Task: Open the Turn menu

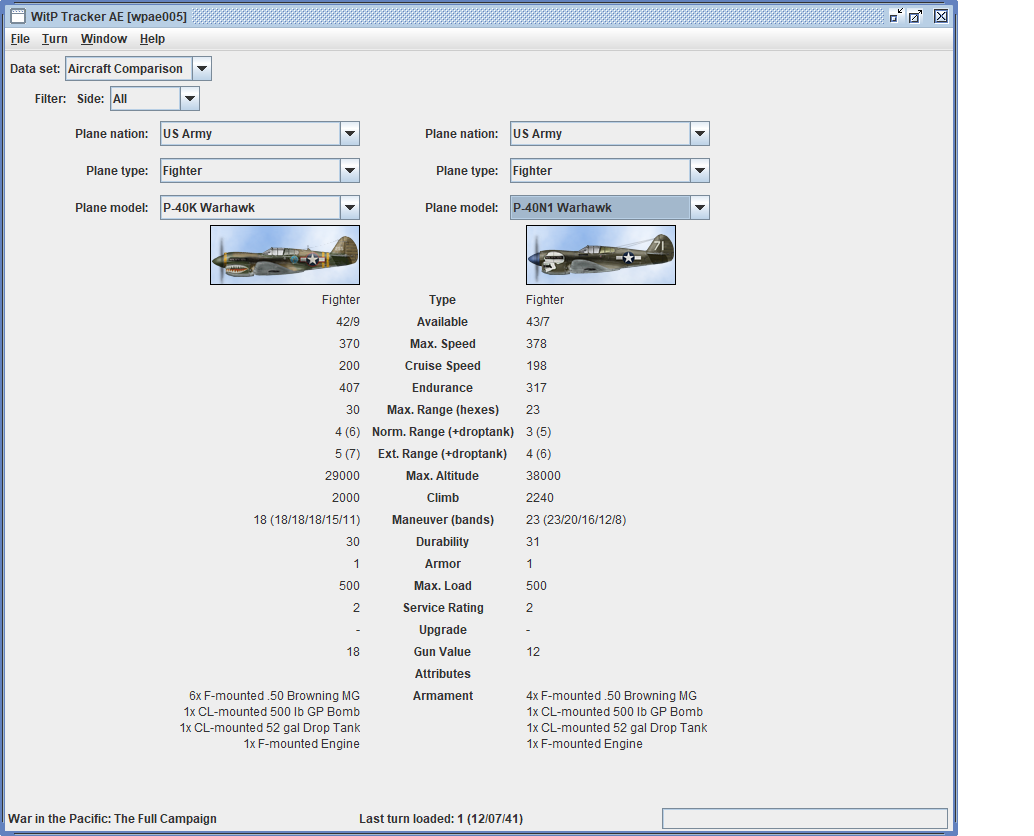Action: 55,39
